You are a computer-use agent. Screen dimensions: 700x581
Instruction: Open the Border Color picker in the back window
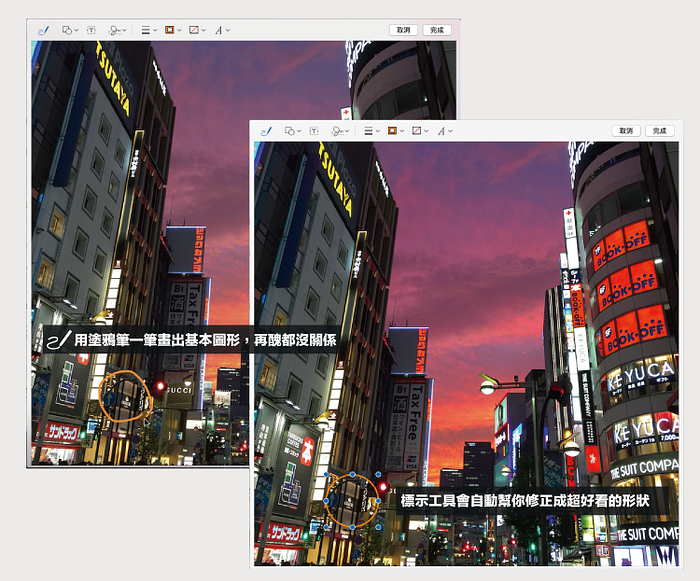(170, 30)
